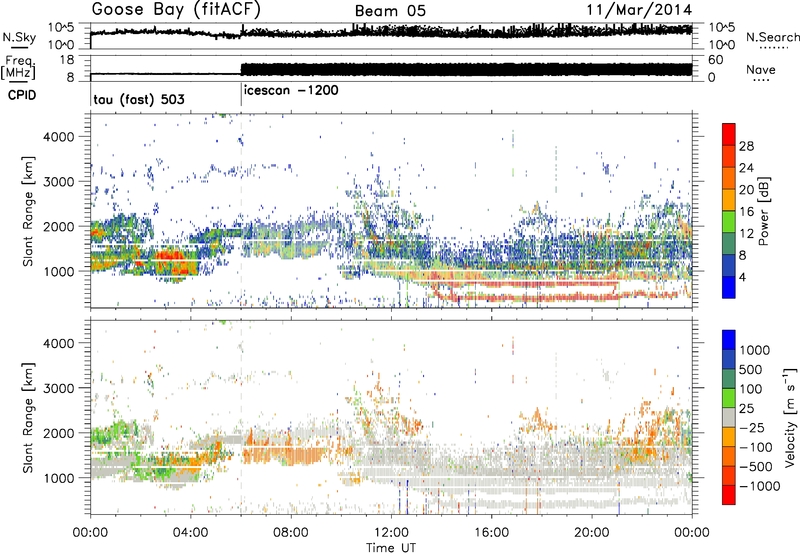Click the "4" label on the power colorbar
Image resolution: width=800 pixels, height=554 pixels.
[x=742, y=277]
